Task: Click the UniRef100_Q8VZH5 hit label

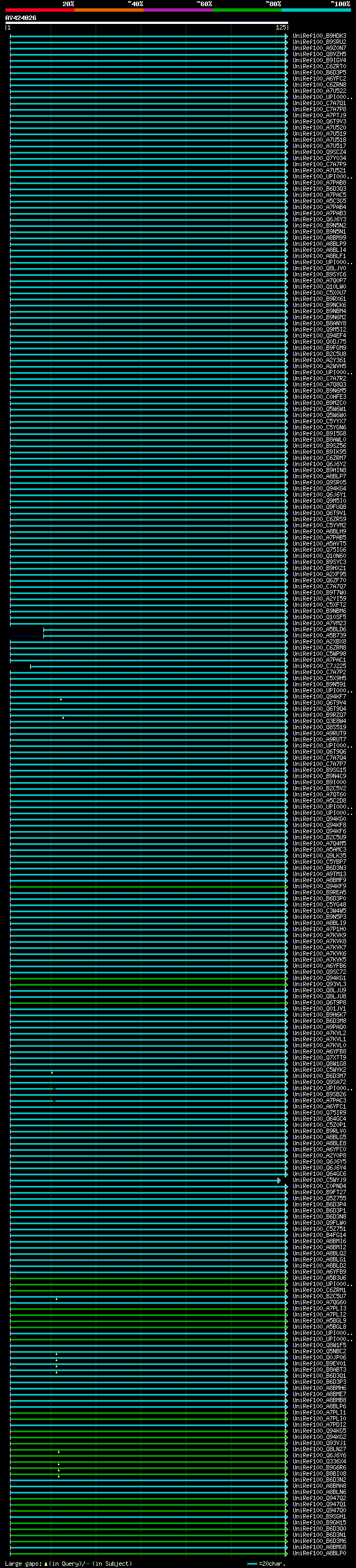Action: [x=319, y=54]
